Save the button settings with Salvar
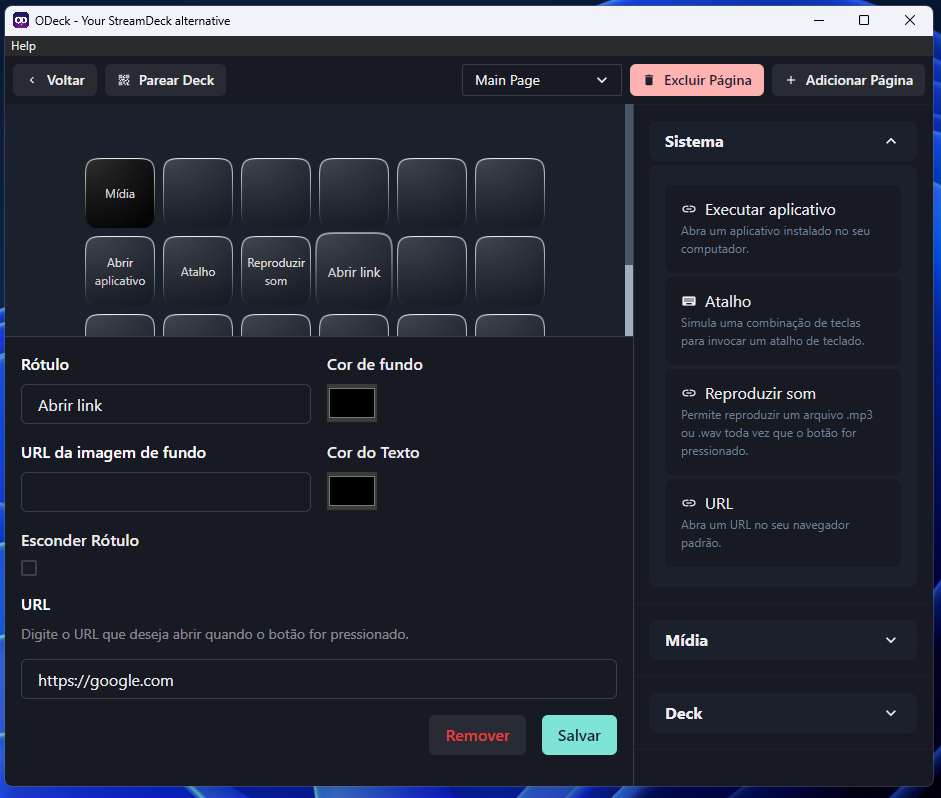941x798 pixels. [579, 734]
